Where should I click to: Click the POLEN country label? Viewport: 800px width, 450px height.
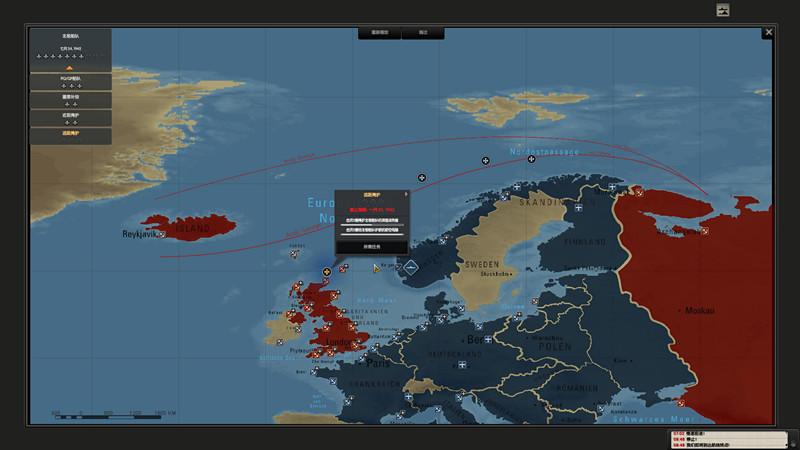click(x=556, y=346)
